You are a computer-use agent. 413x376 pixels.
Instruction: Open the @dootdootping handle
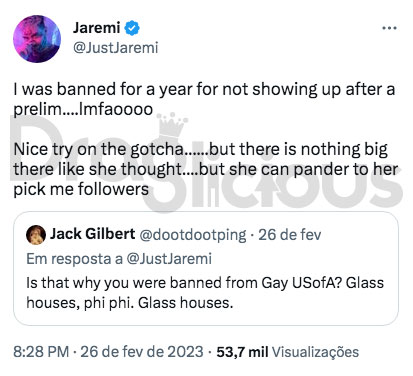(x=193, y=235)
